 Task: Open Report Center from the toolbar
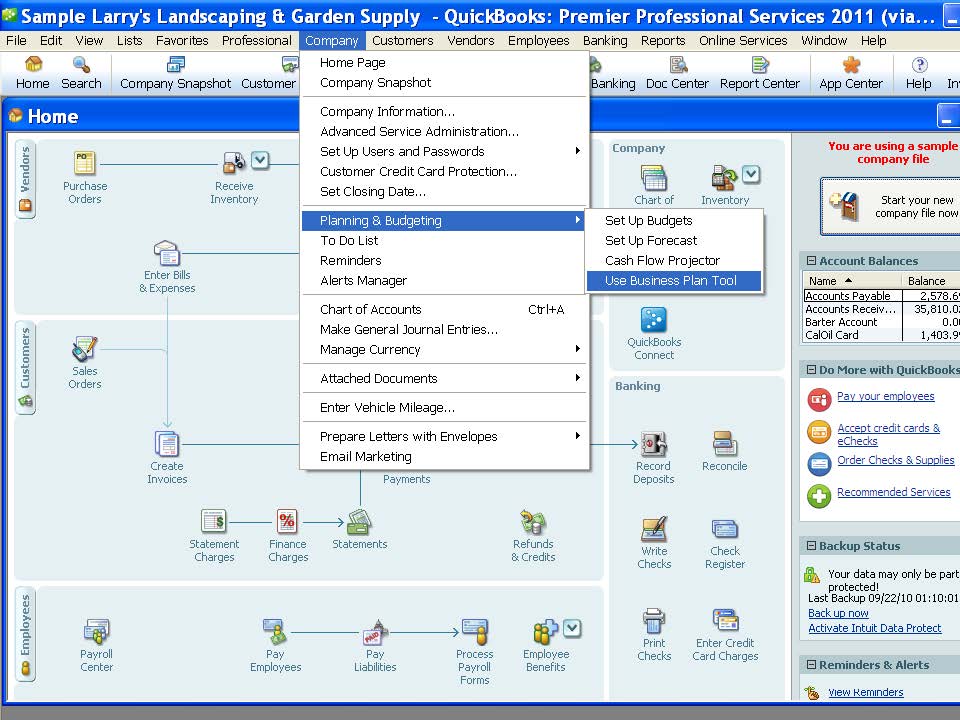(759, 73)
